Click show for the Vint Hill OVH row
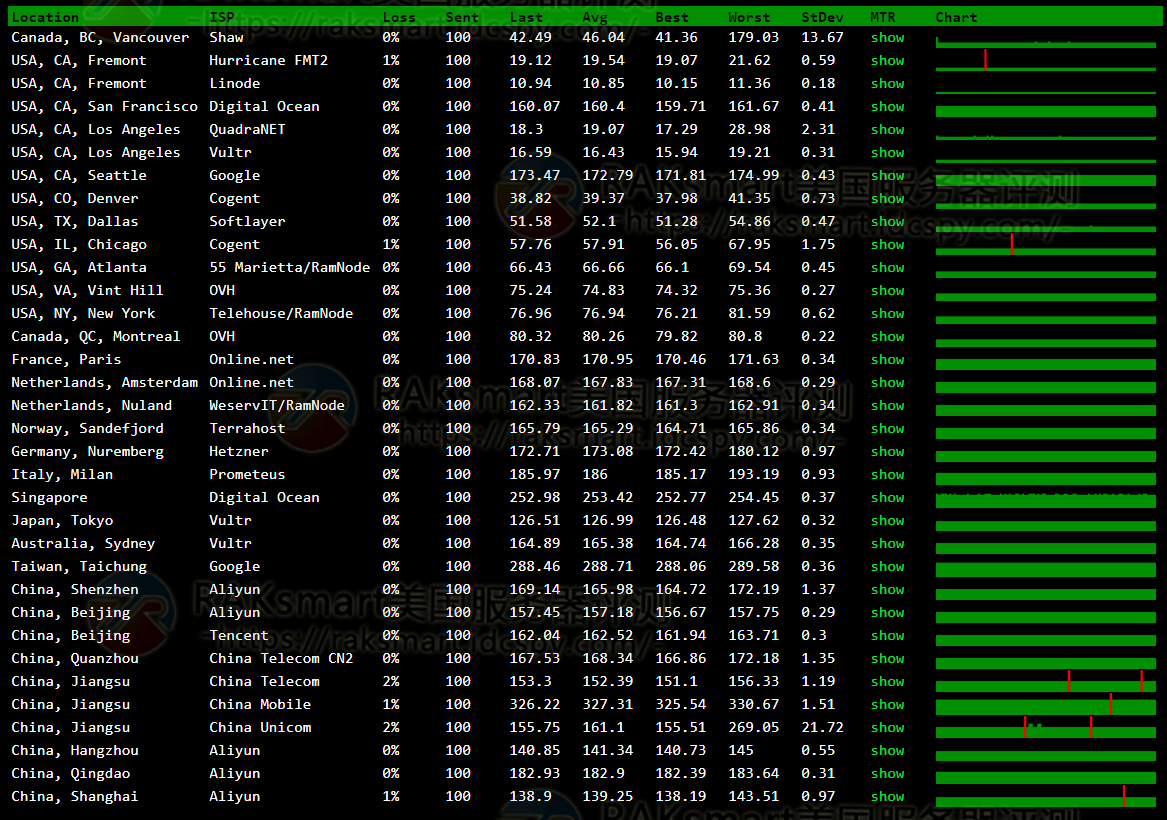Viewport: 1167px width, 820px height. click(x=887, y=291)
